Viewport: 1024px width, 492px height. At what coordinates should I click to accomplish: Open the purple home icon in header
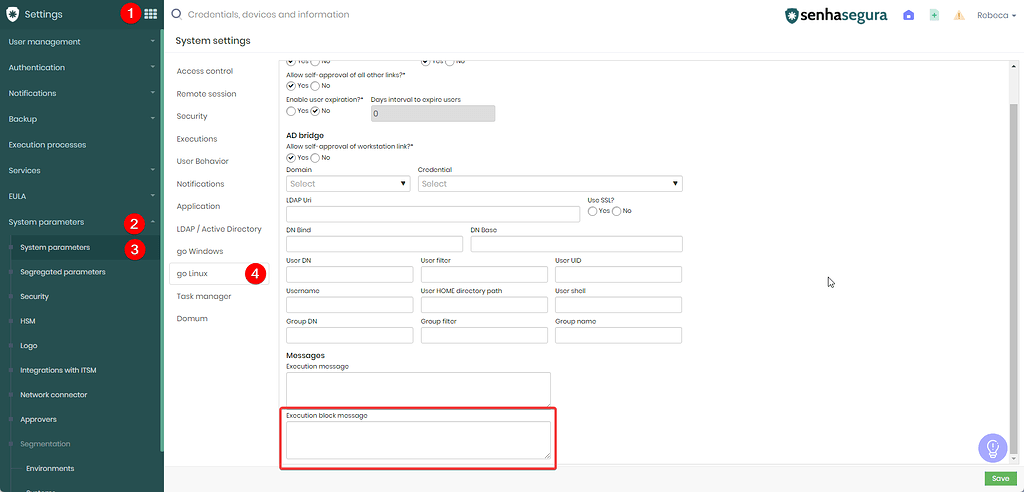point(908,15)
